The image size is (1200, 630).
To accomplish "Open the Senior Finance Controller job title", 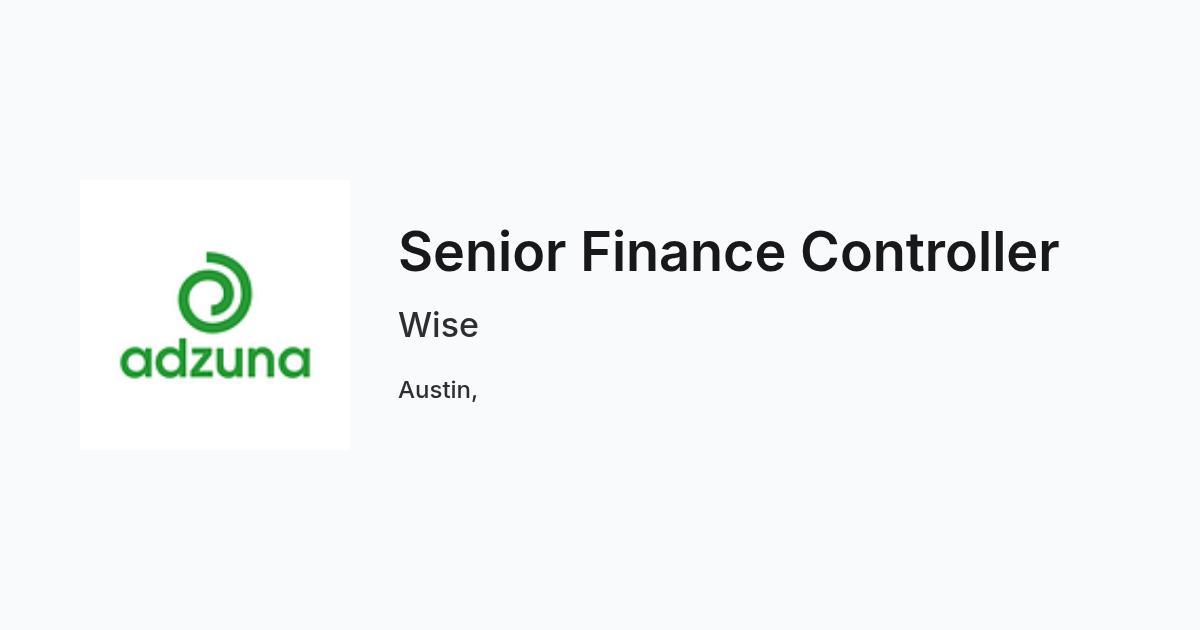I will [728, 251].
